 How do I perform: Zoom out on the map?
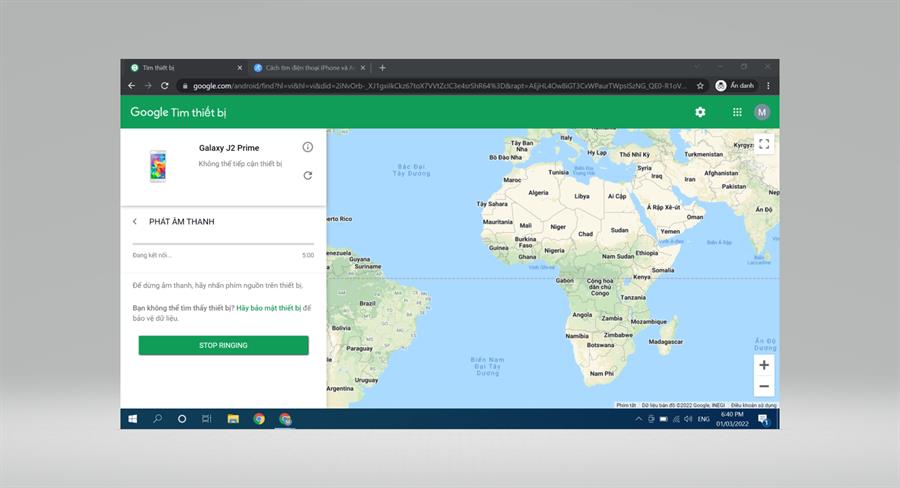(x=764, y=386)
